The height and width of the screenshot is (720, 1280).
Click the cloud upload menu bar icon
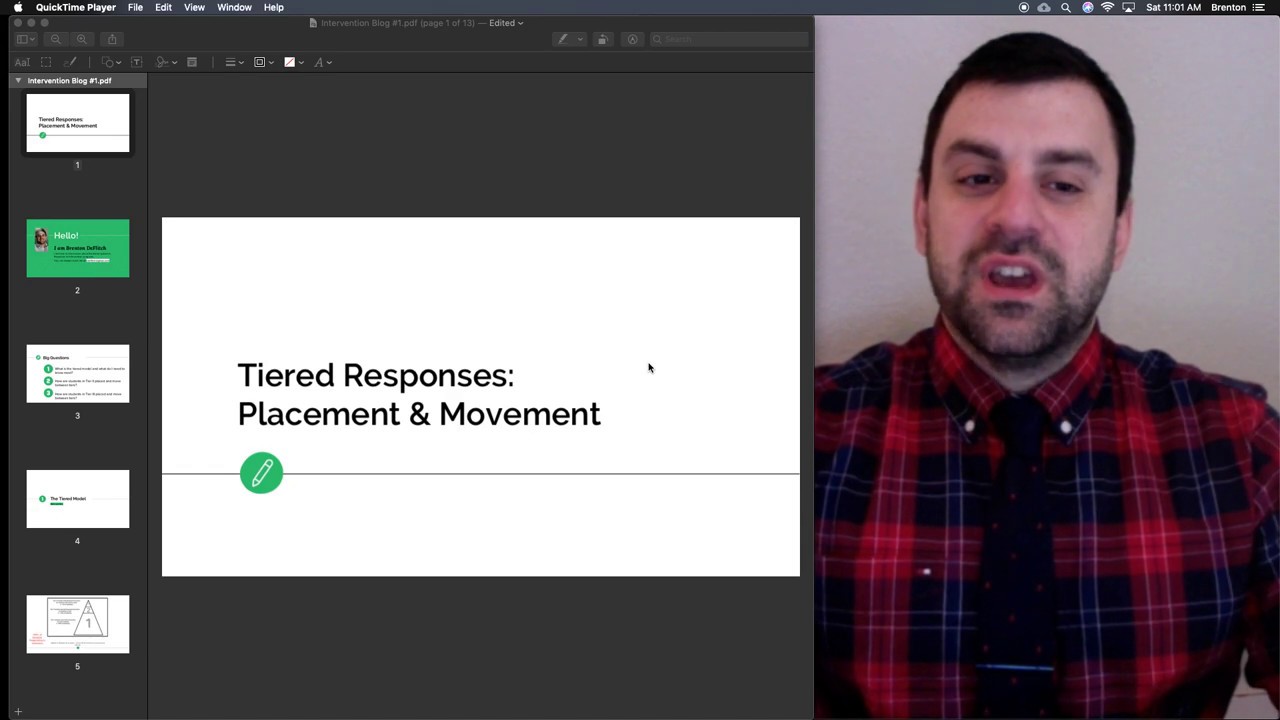coord(1044,7)
